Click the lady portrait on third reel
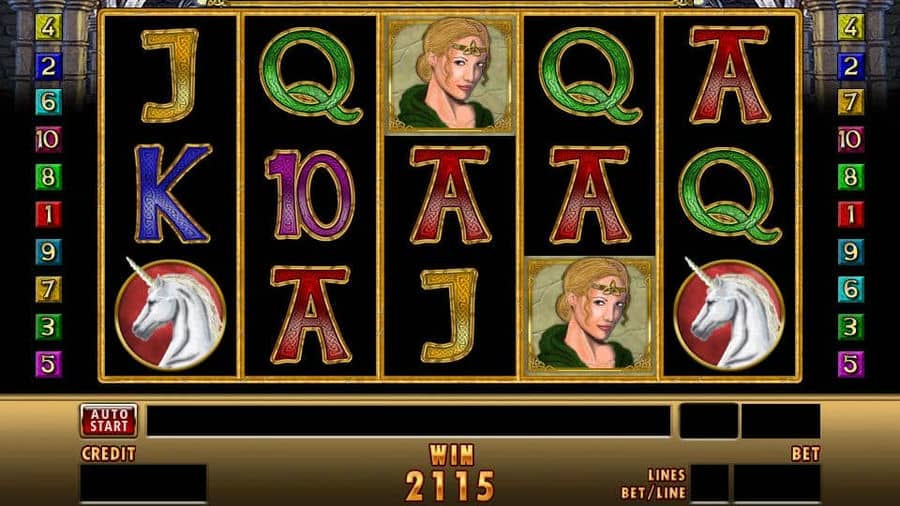The image size is (900, 506). pyautogui.click(x=450, y=75)
